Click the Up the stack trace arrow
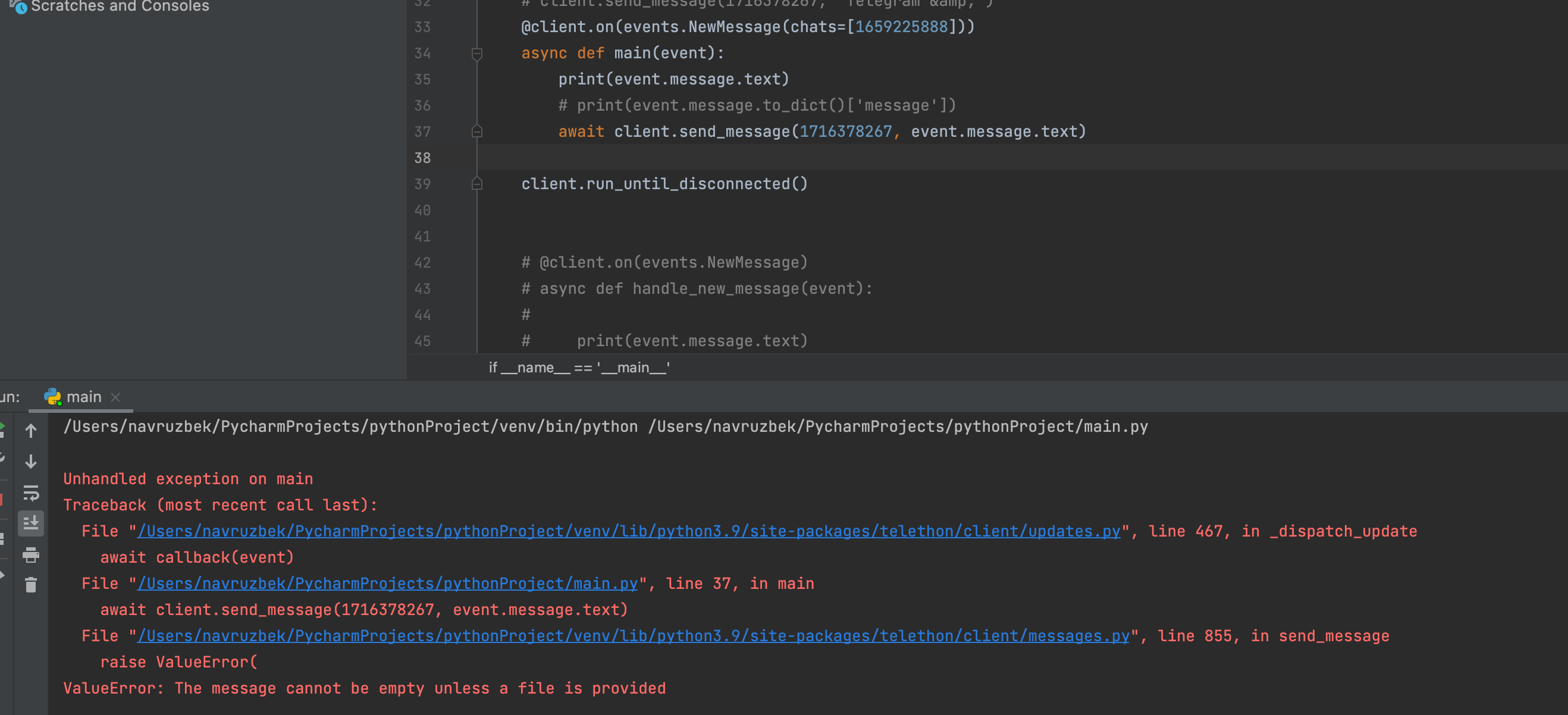The height and width of the screenshot is (715, 1568). (x=30, y=431)
